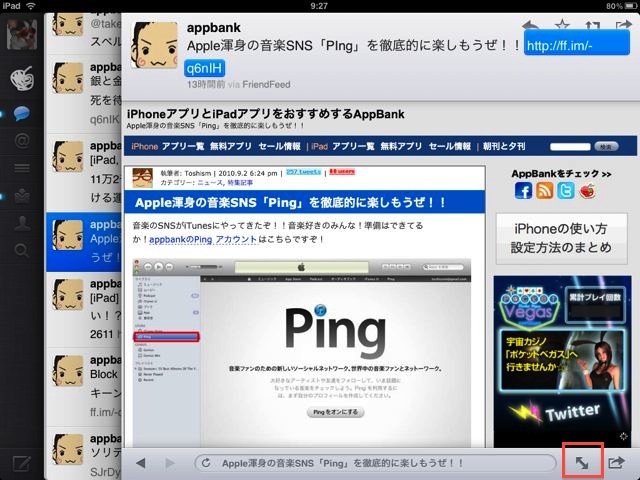The image size is (640, 480).
Task: Click the appbank username in the tweet detail
Action: [x=213, y=28]
